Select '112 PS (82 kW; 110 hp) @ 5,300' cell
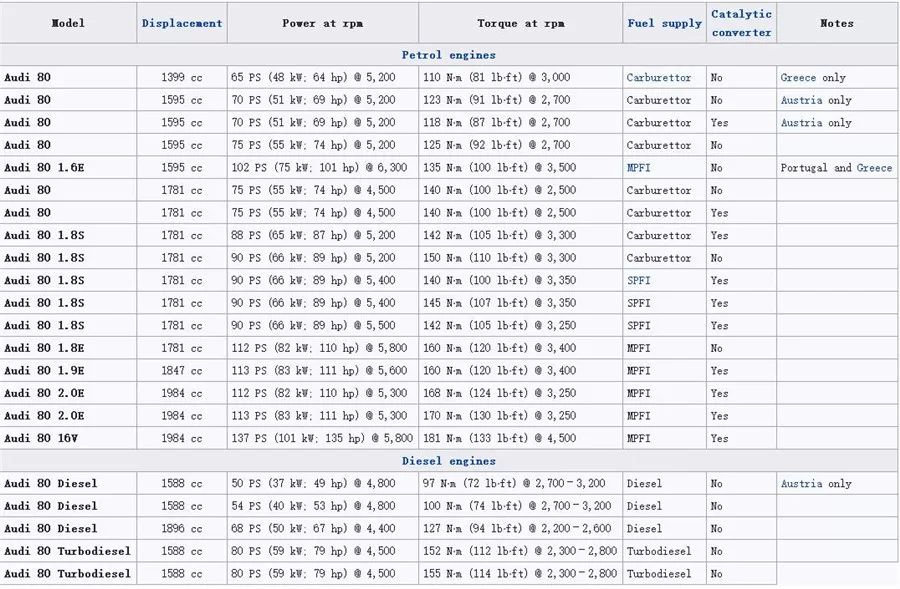The image size is (900, 589). coord(323,393)
